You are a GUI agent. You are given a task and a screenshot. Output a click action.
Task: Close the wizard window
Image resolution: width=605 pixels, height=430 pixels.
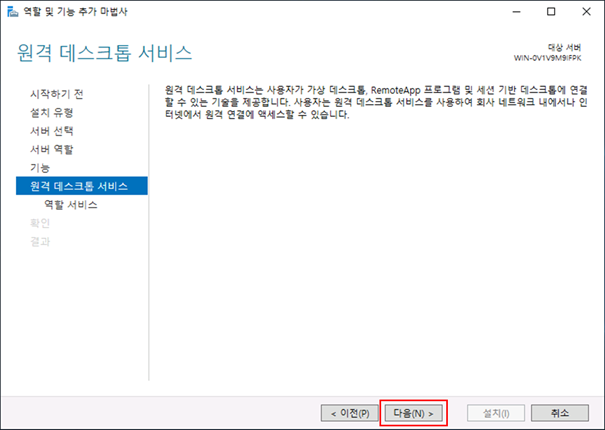586,12
